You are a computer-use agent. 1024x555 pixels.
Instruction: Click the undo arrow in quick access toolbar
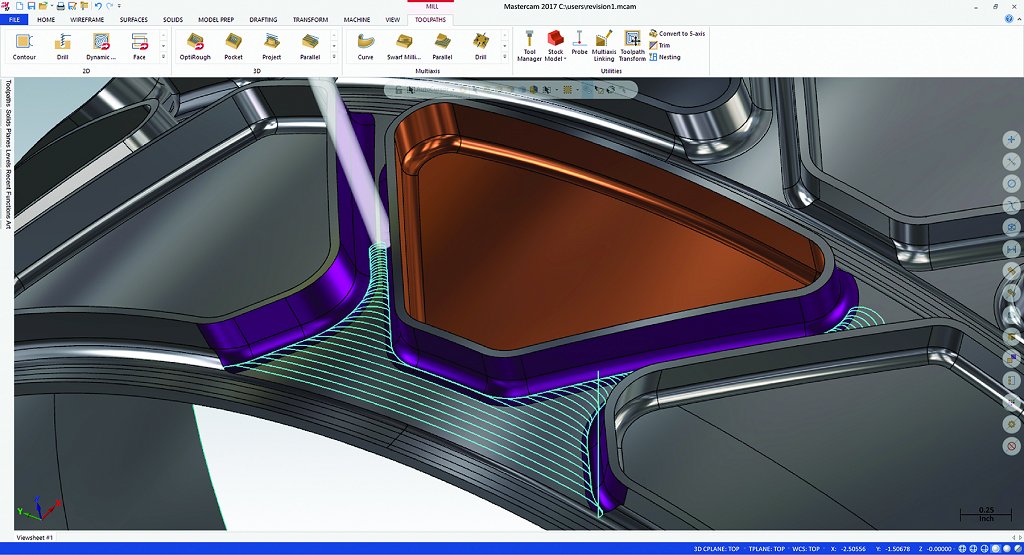[x=98, y=6]
